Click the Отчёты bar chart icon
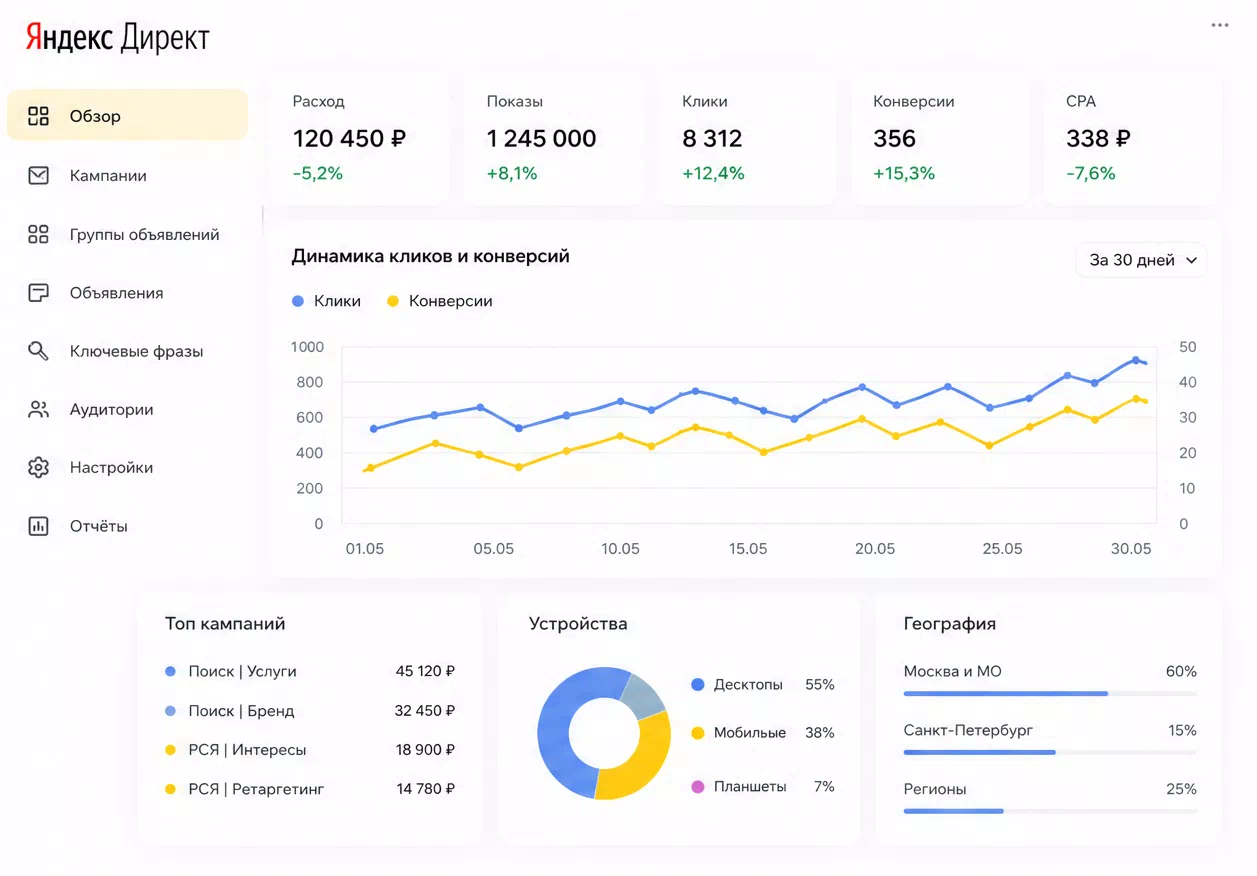The width and height of the screenshot is (1257, 876). click(38, 526)
